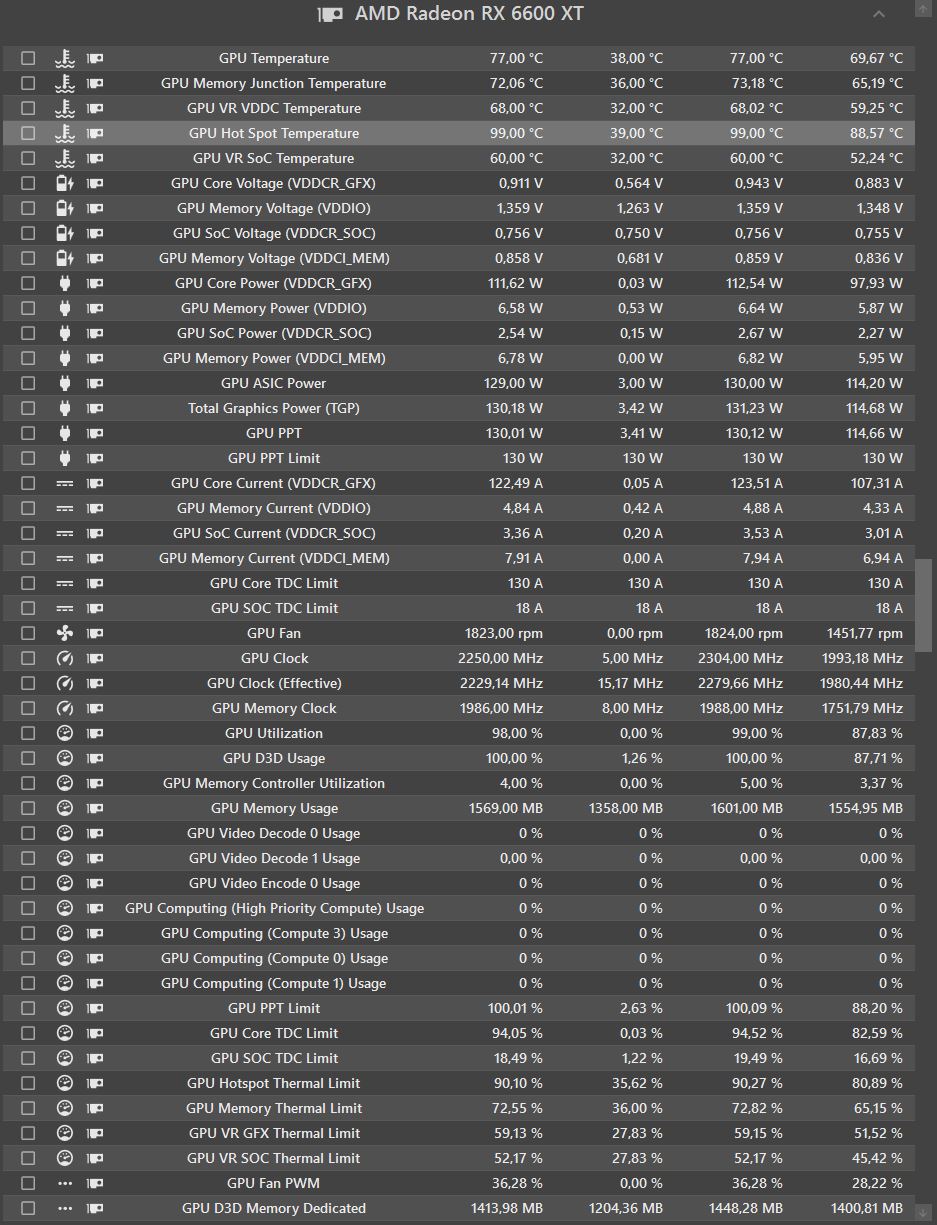Click the 1986,00 MHz current Memory Clock value
937x1225 pixels.
[500, 708]
